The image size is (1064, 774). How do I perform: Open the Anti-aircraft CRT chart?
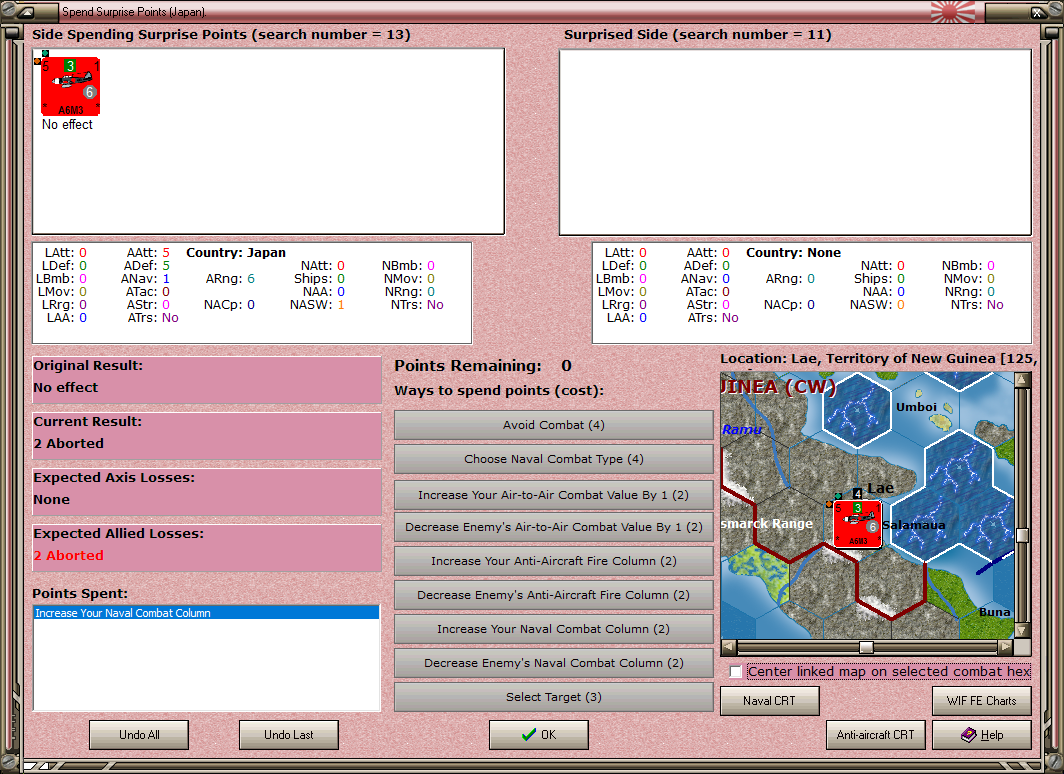pyautogui.click(x=875, y=735)
